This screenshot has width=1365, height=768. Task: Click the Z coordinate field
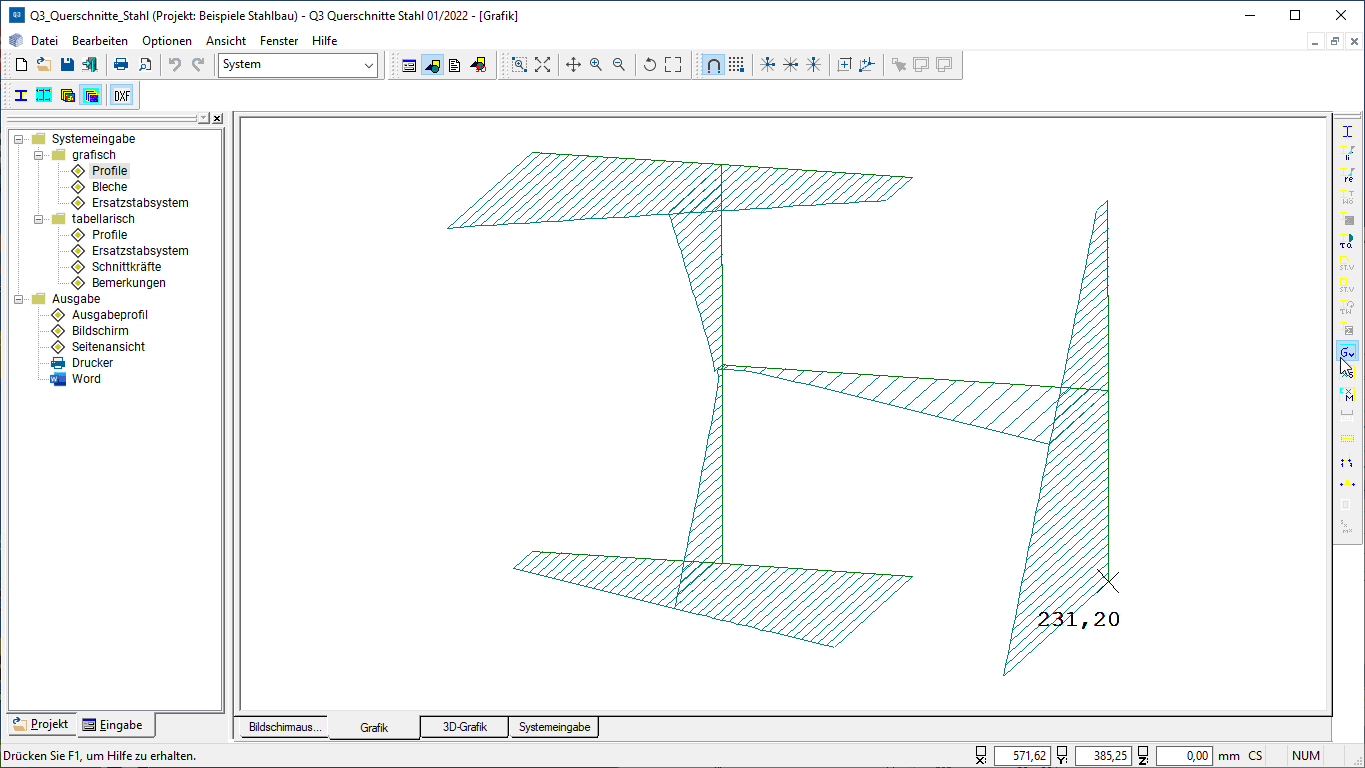[1184, 756]
